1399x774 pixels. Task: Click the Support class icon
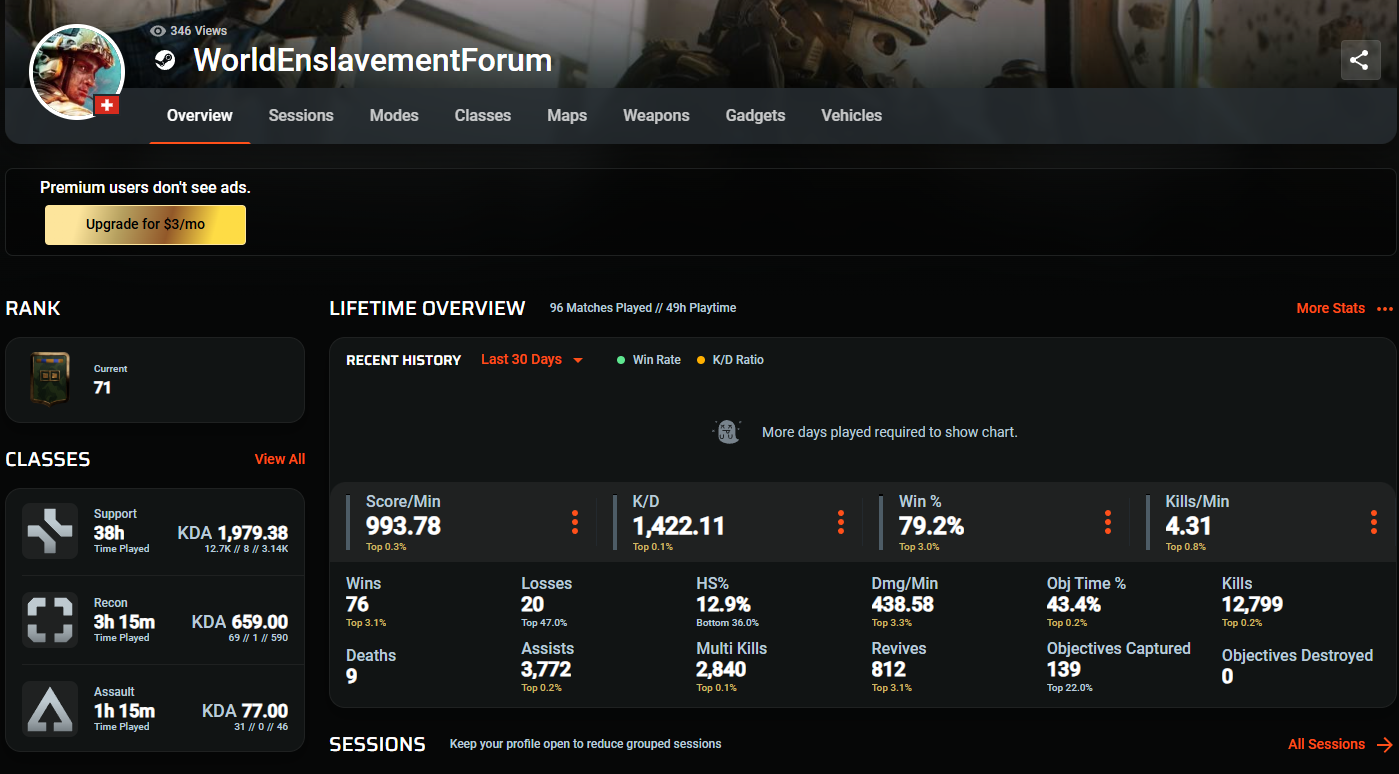[50, 531]
